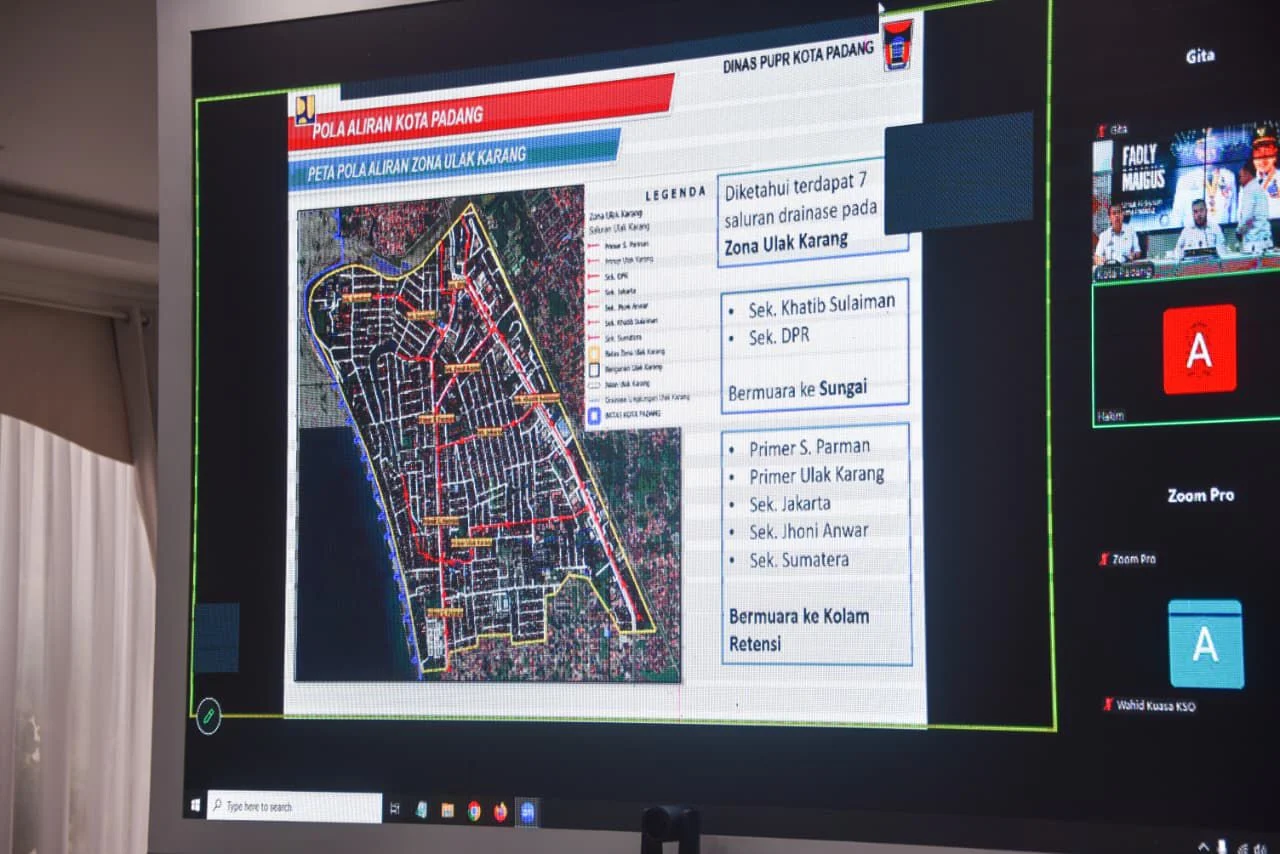Image resolution: width=1280 pixels, height=854 pixels.
Task: Click the Windows Start button
Action: [194, 803]
